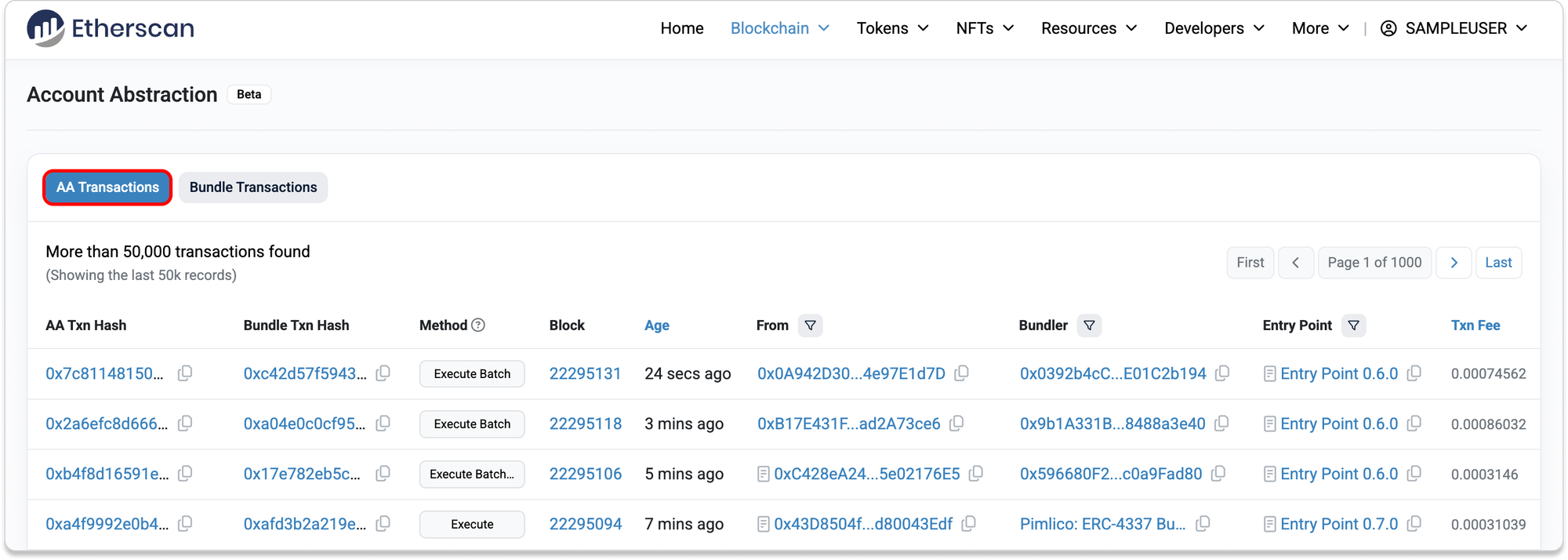Click the Method help question icon

coord(478,325)
